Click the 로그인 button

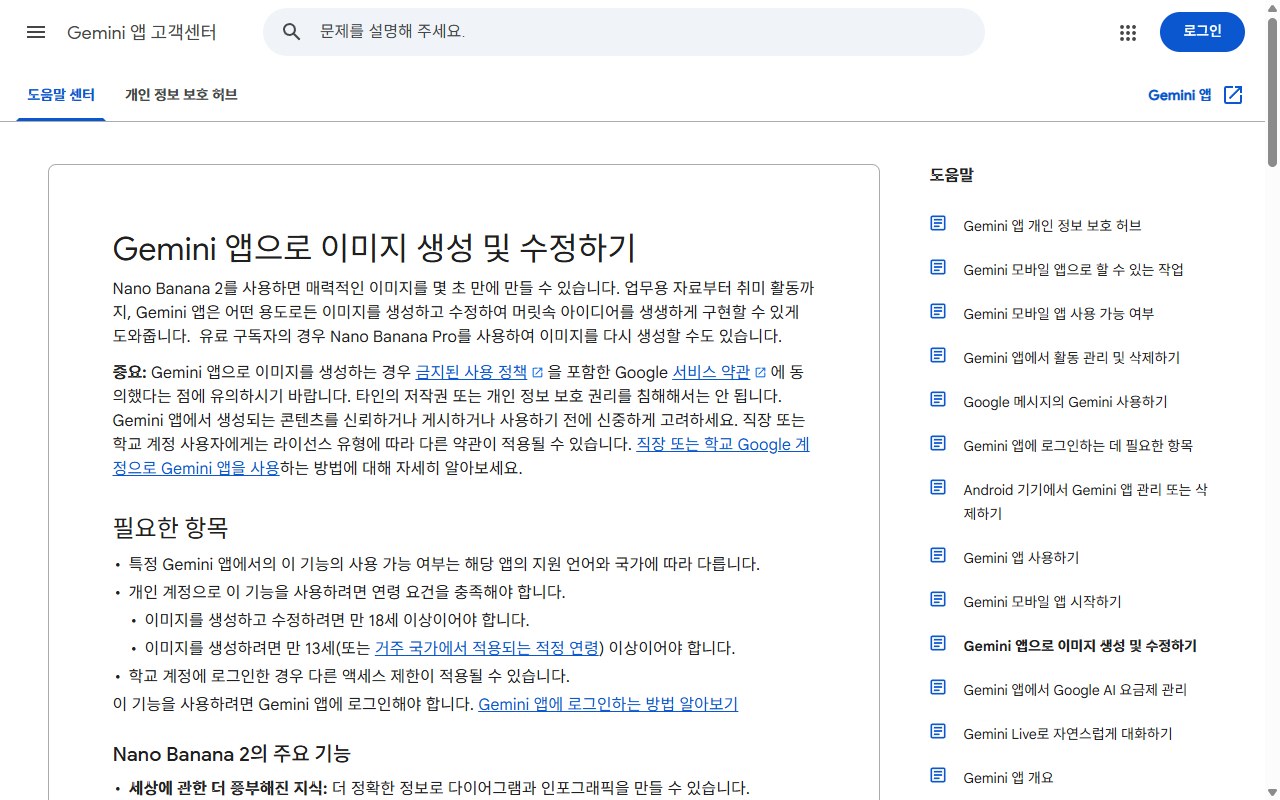click(x=1202, y=32)
